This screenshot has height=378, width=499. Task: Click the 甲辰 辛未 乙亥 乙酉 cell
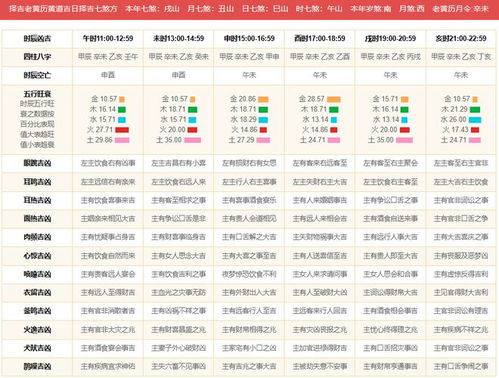(319, 57)
